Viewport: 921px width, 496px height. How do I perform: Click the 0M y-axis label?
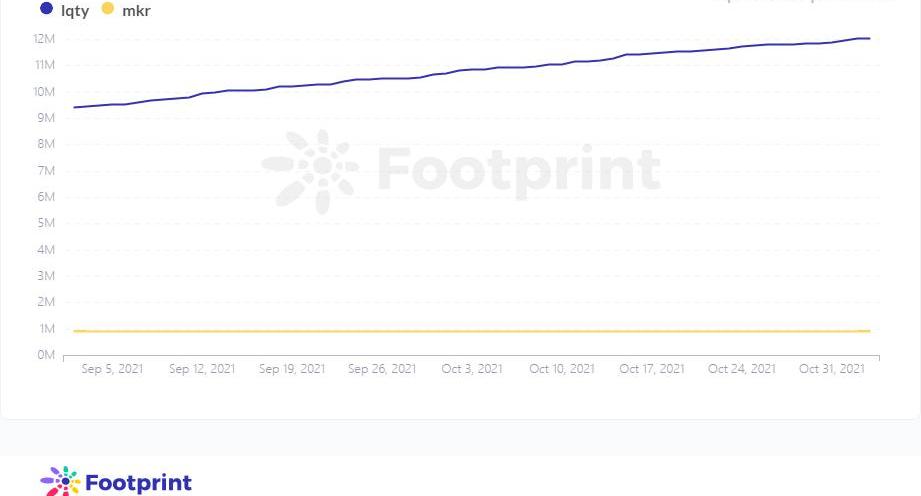46,355
